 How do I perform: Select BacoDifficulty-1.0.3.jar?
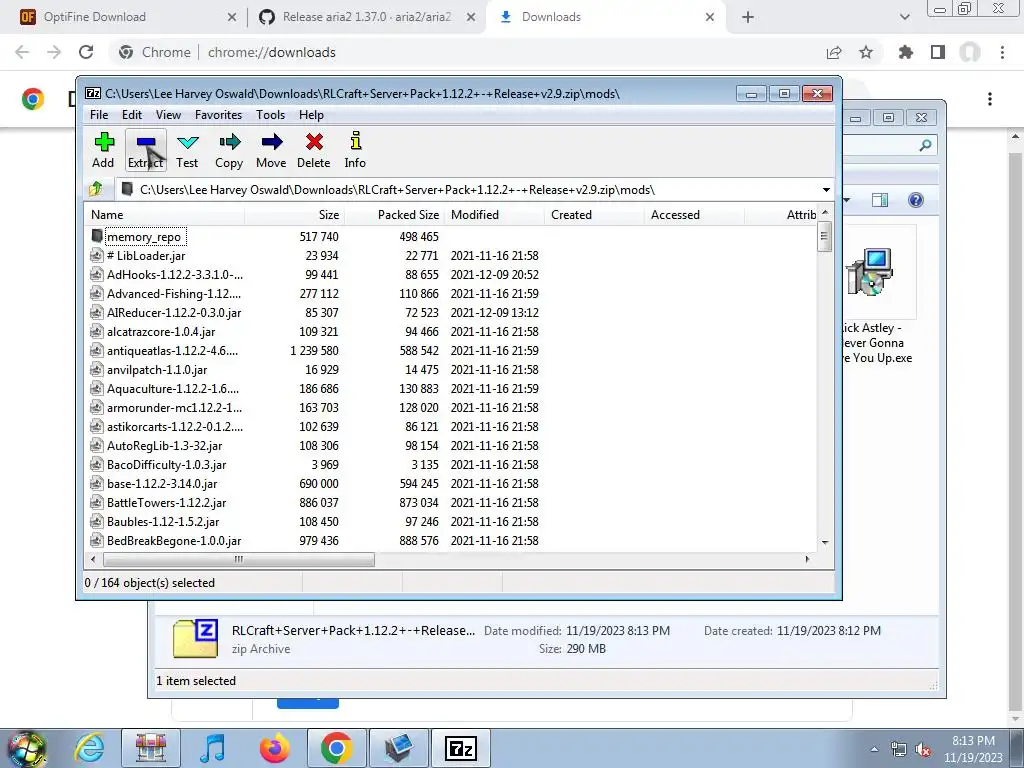coord(167,464)
